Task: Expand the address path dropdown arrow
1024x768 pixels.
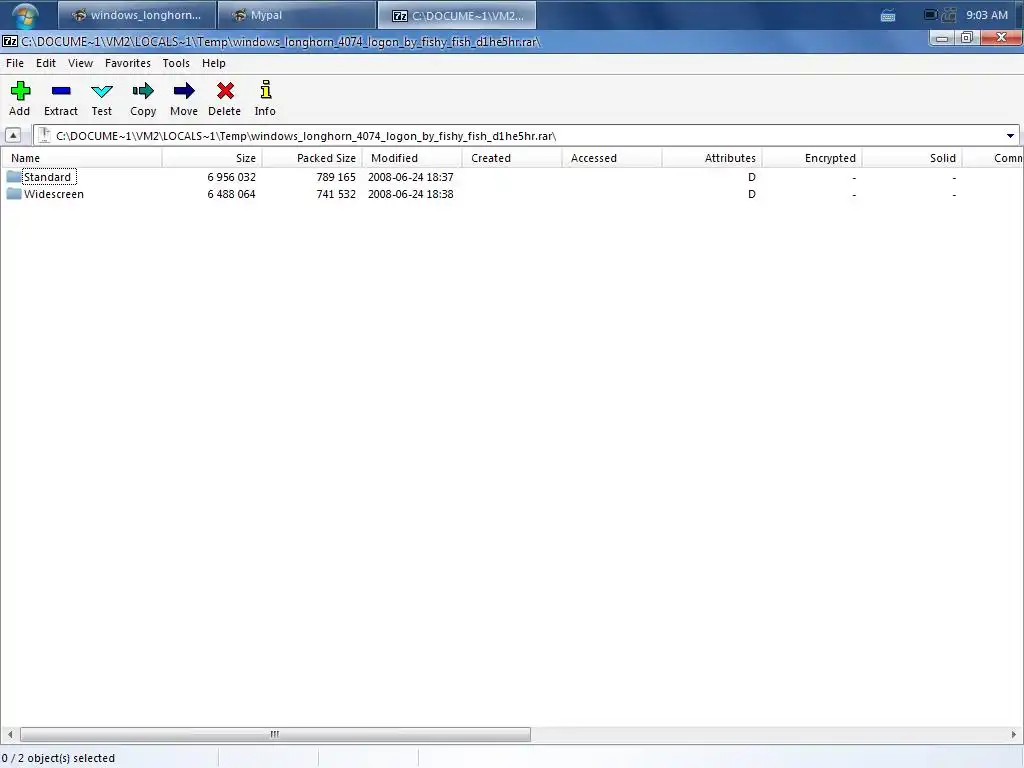Action: click(x=1010, y=136)
